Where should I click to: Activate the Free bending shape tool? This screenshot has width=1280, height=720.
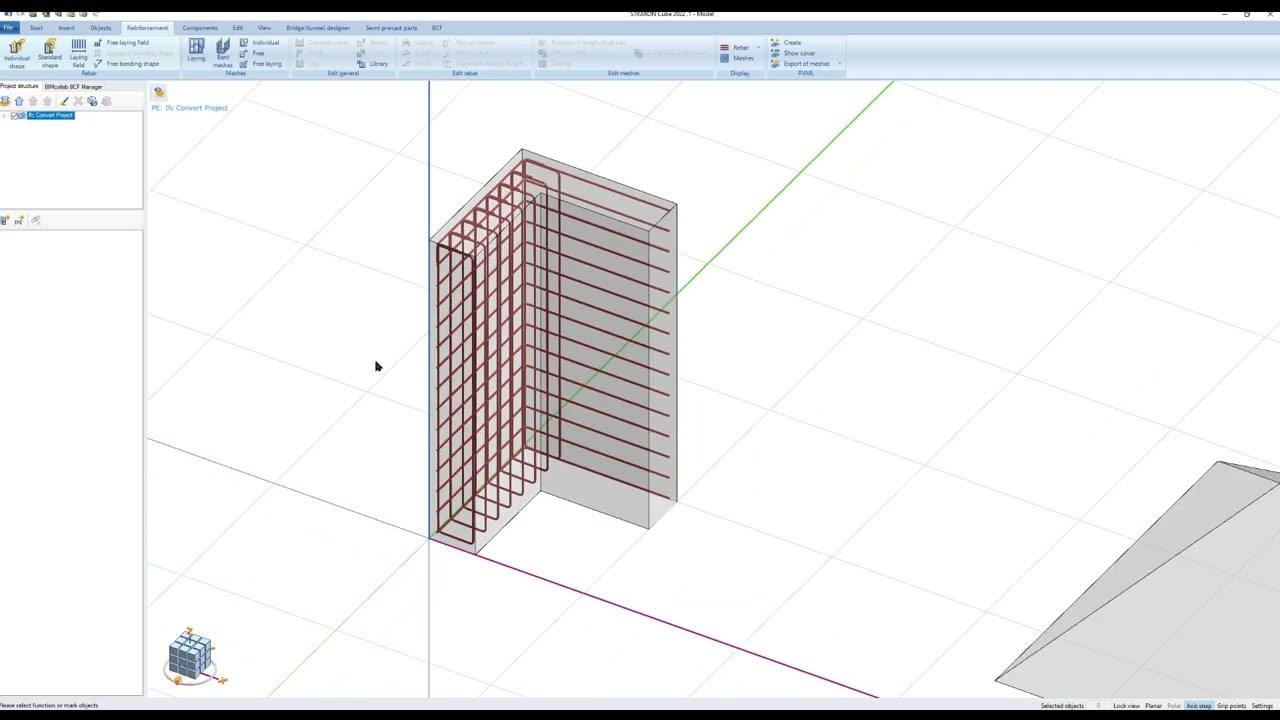(x=126, y=64)
